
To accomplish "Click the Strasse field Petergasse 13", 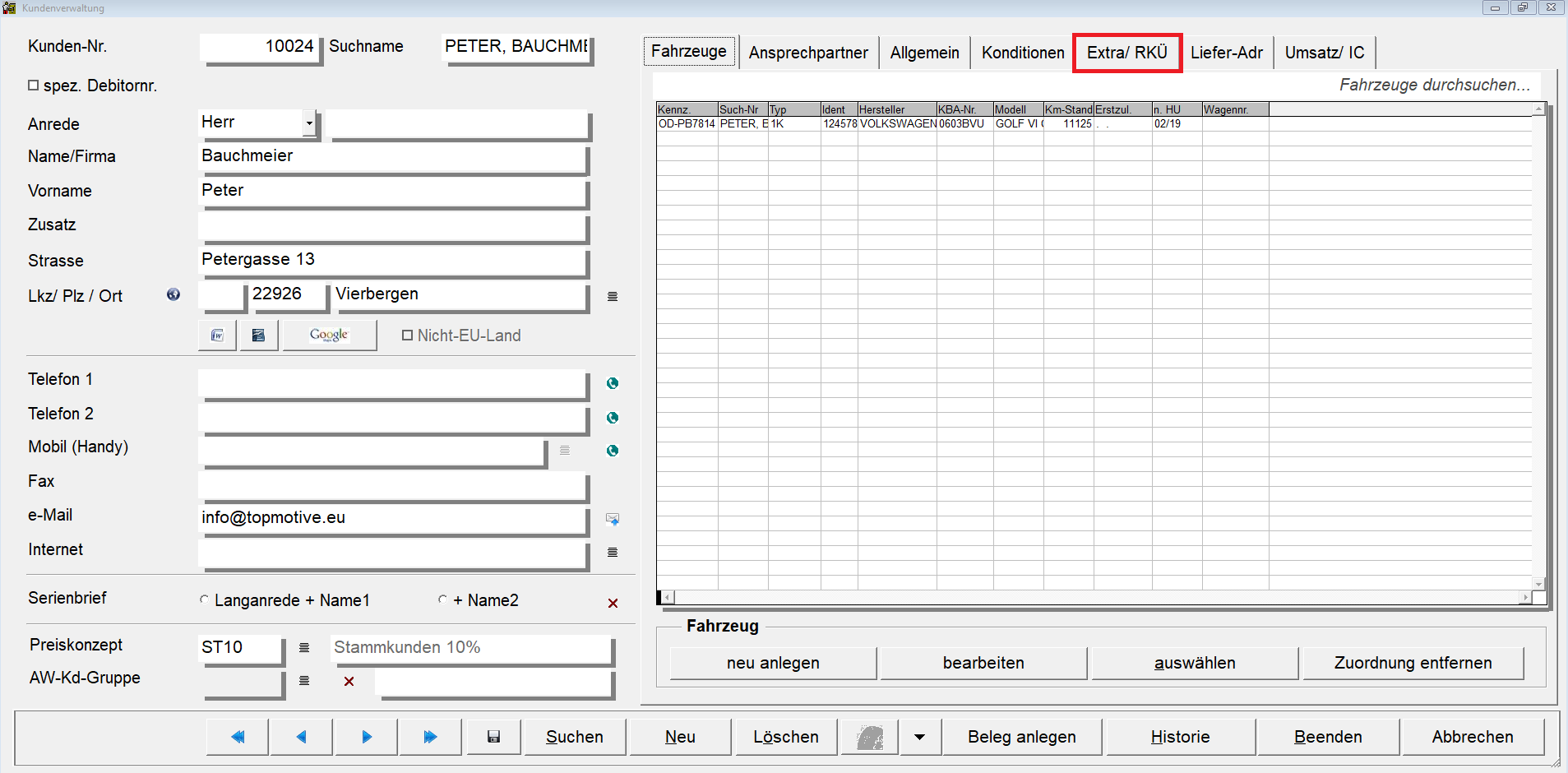I will (x=393, y=261).
